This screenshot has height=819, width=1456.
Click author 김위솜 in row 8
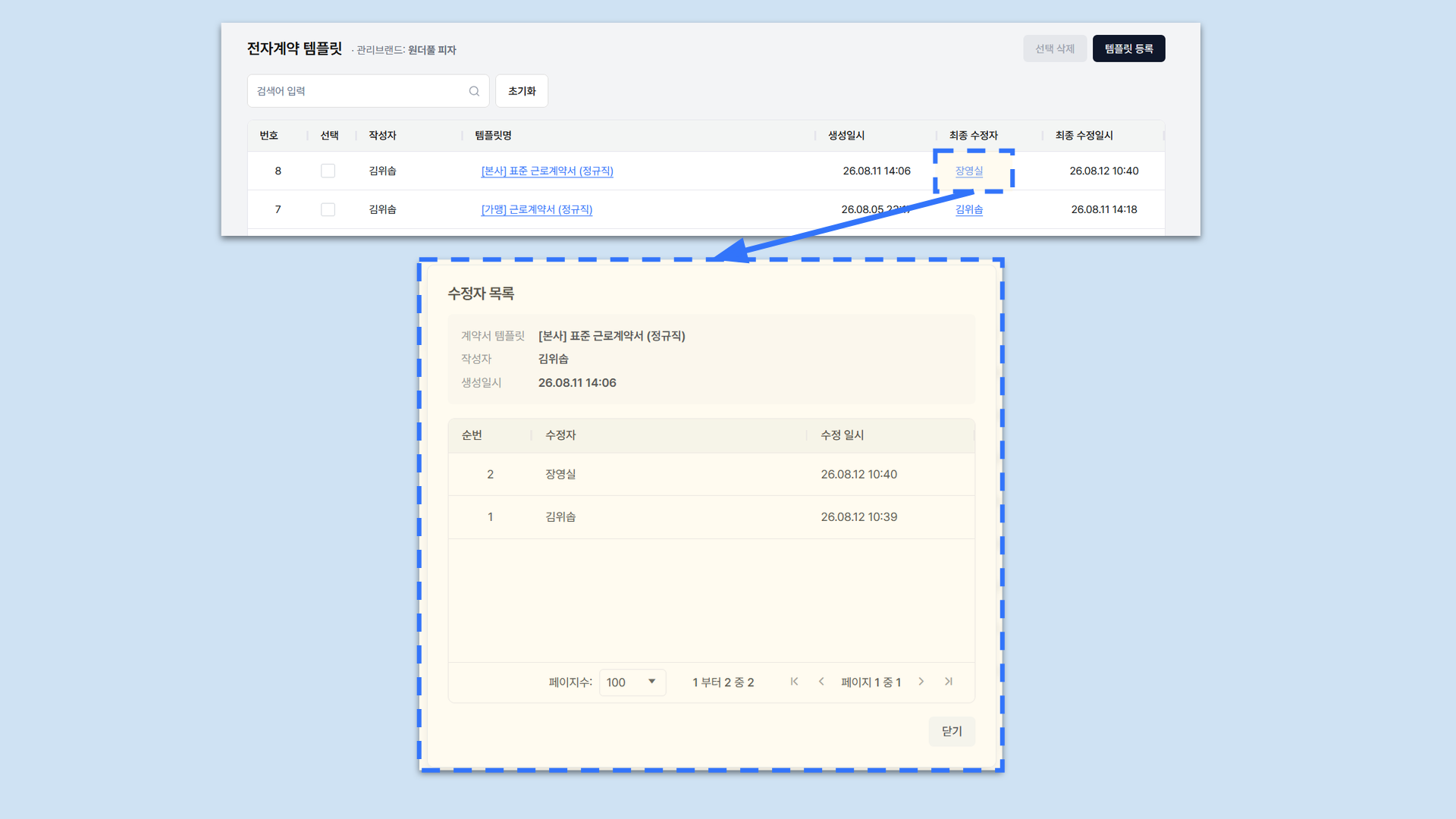click(382, 171)
